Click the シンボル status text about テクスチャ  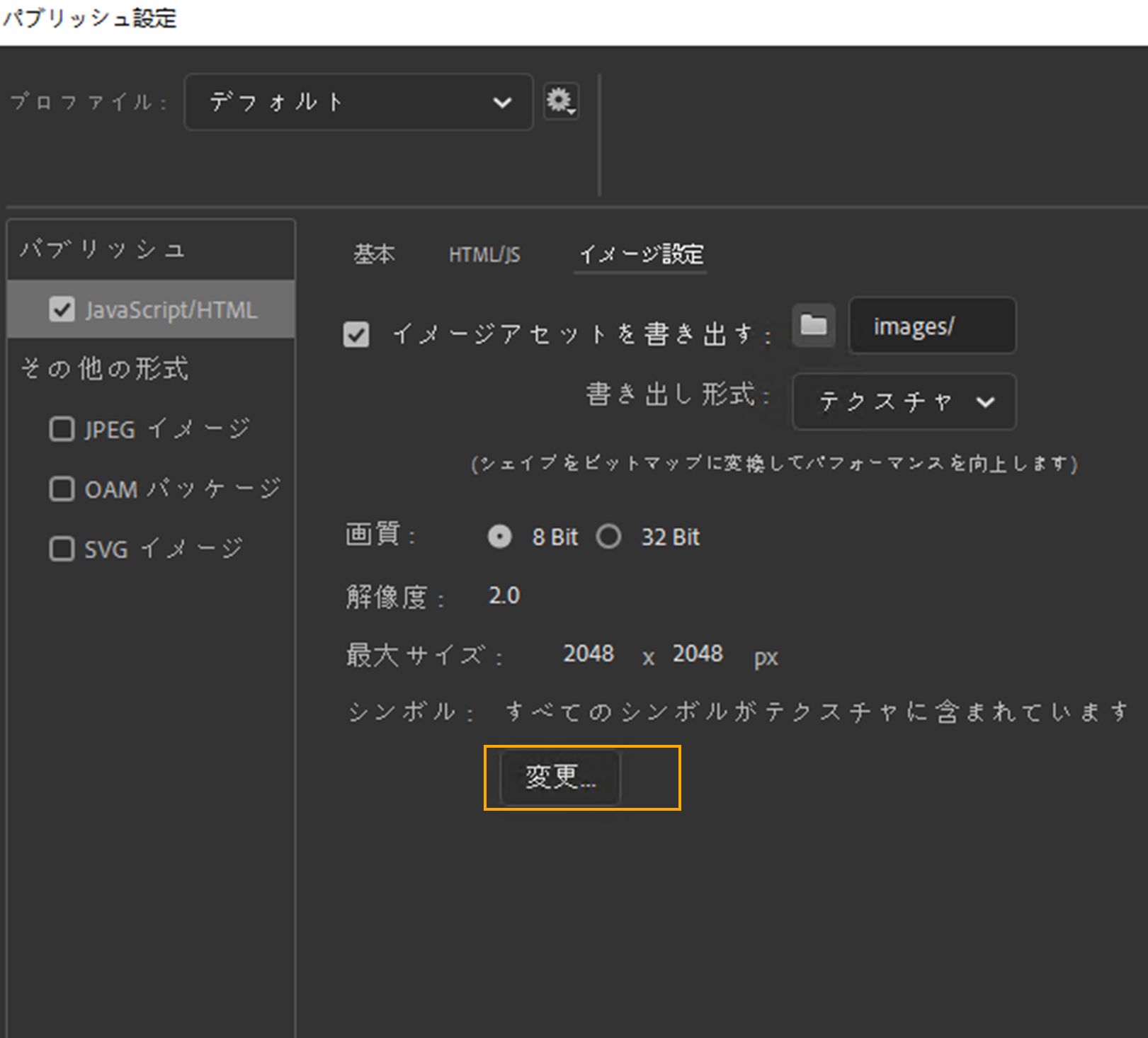[817, 712]
